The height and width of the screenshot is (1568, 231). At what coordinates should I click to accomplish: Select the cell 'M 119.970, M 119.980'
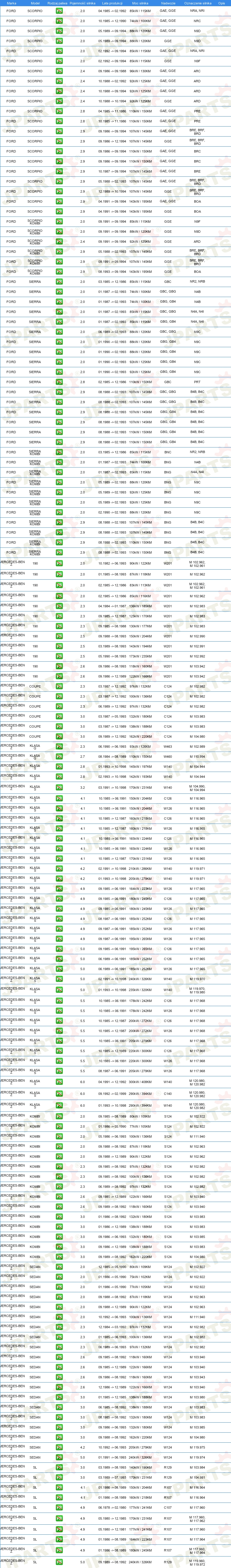click(x=198, y=990)
